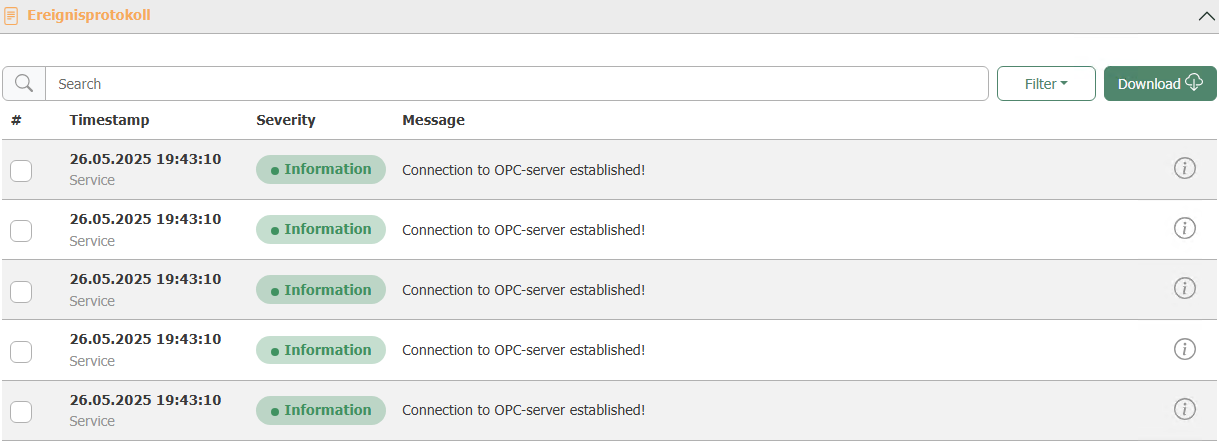Tick the second log entry checkbox
The image size is (1219, 445).
(21, 231)
